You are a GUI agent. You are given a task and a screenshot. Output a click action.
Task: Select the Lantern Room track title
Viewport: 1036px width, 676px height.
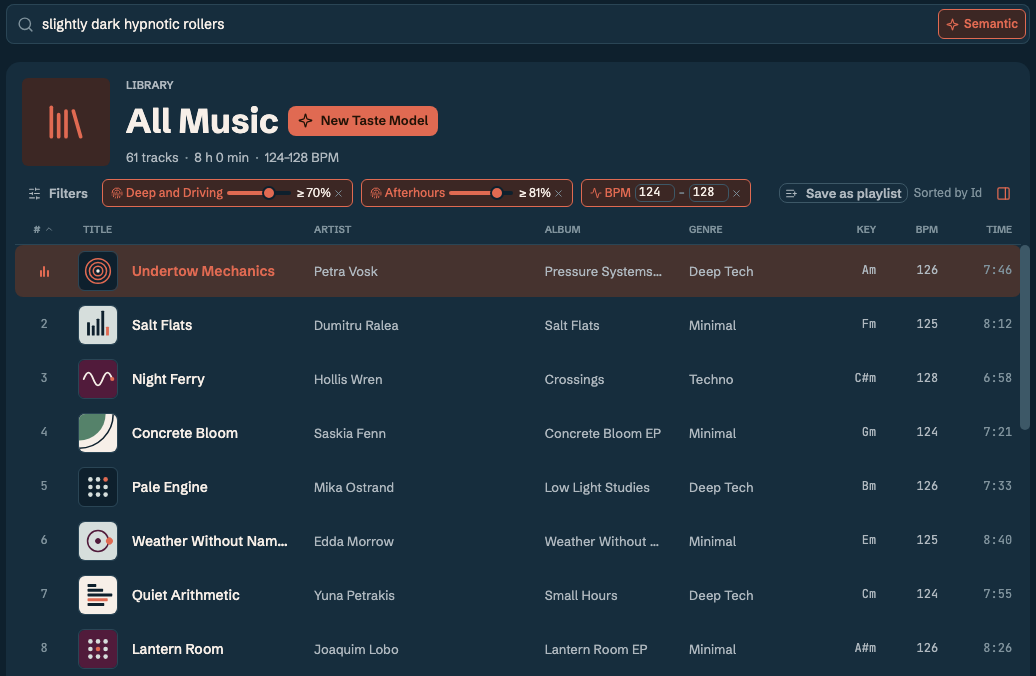177,649
